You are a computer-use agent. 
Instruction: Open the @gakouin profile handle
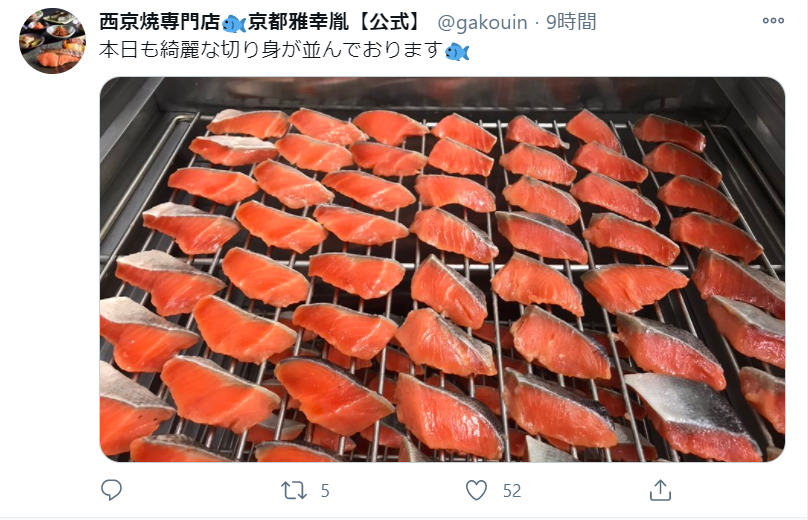pos(482,22)
